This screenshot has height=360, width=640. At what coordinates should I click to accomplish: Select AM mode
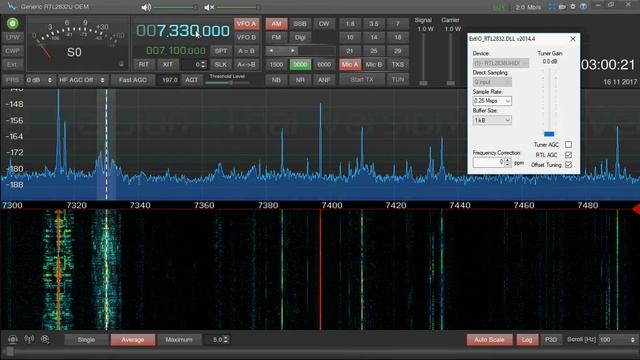click(276, 24)
